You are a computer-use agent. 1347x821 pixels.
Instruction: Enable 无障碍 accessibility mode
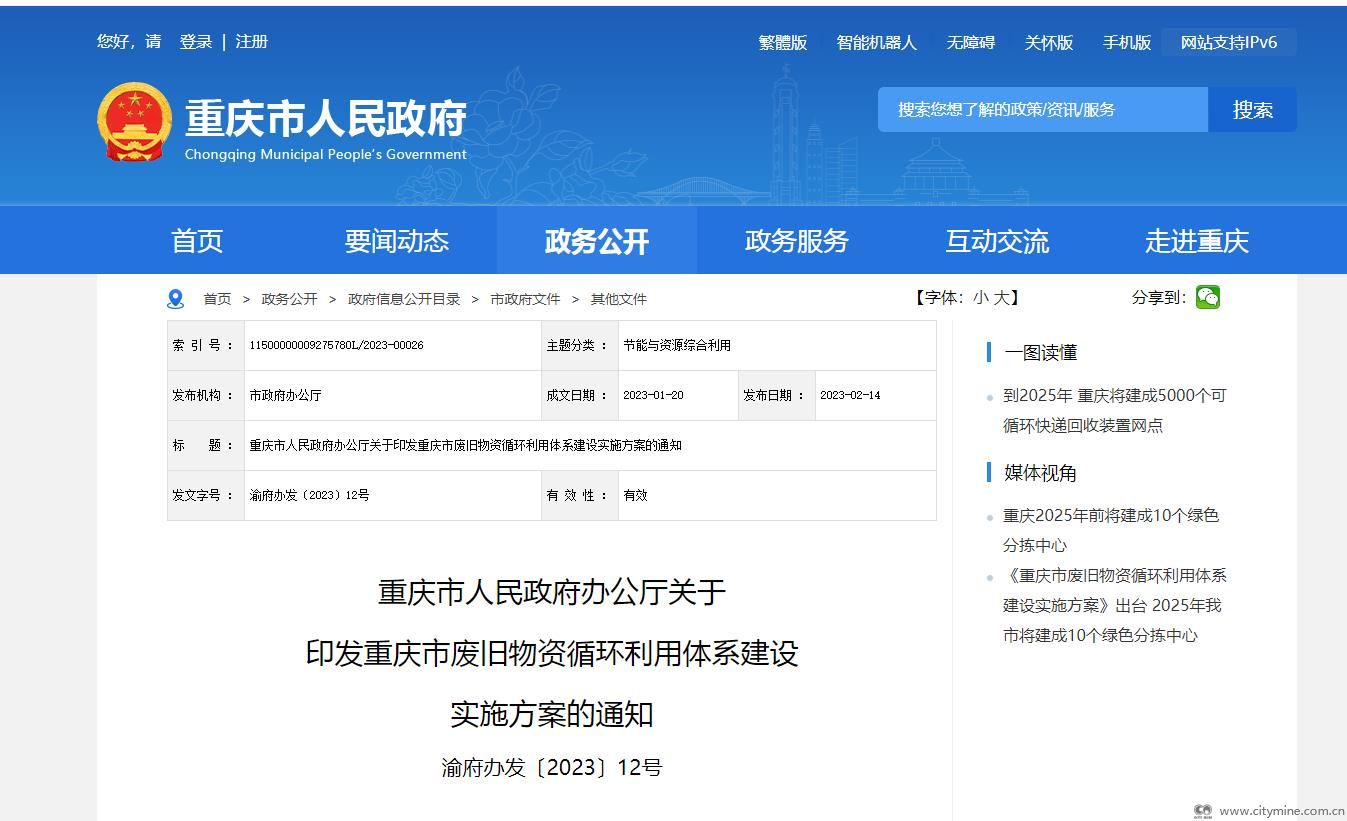[971, 43]
